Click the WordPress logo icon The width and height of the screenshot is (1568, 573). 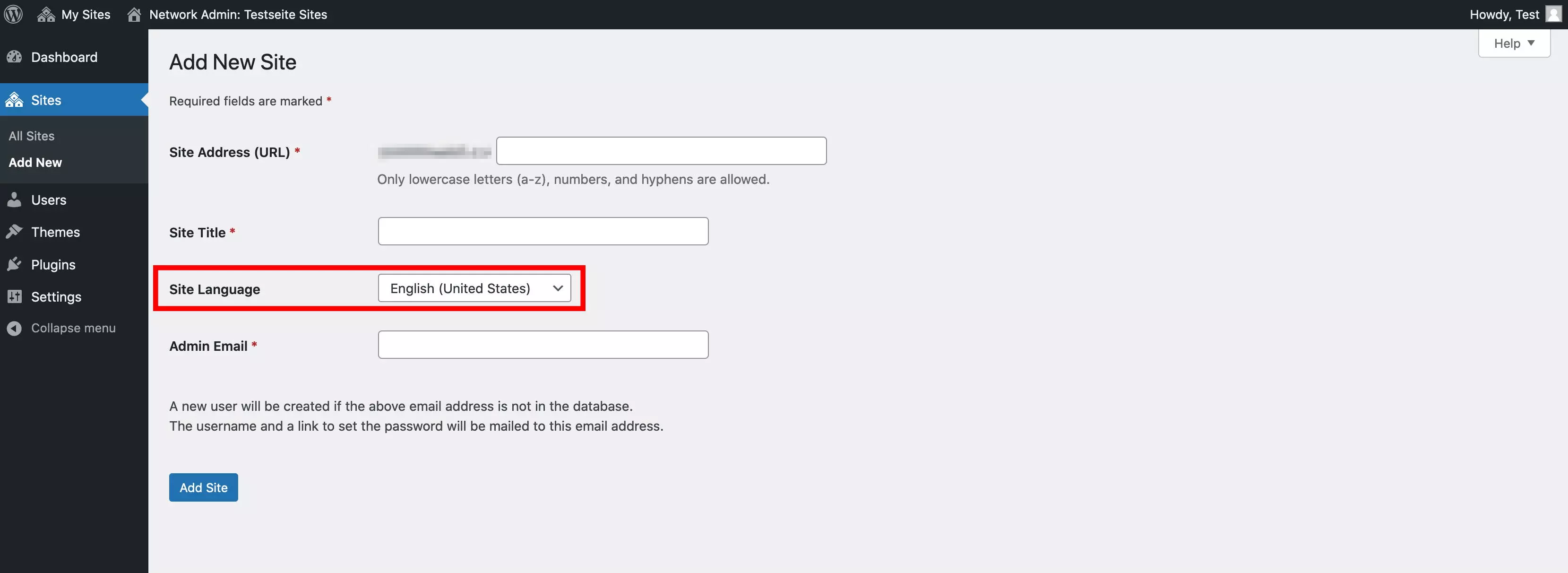[x=14, y=14]
